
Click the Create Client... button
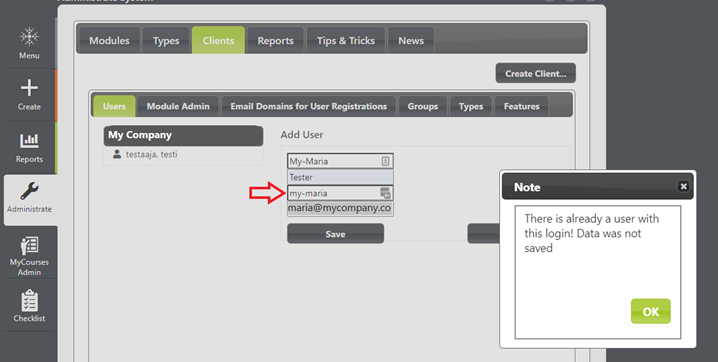click(x=535, y=73)
